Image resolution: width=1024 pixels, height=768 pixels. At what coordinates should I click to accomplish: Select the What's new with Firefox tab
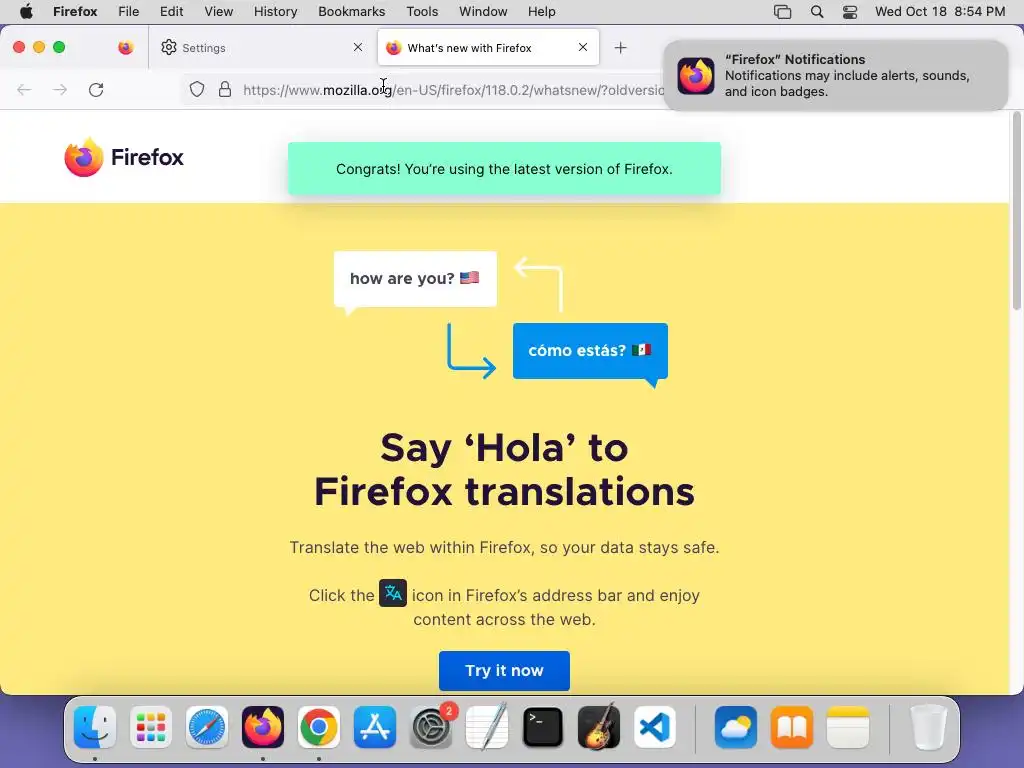(x=488, y=48)
